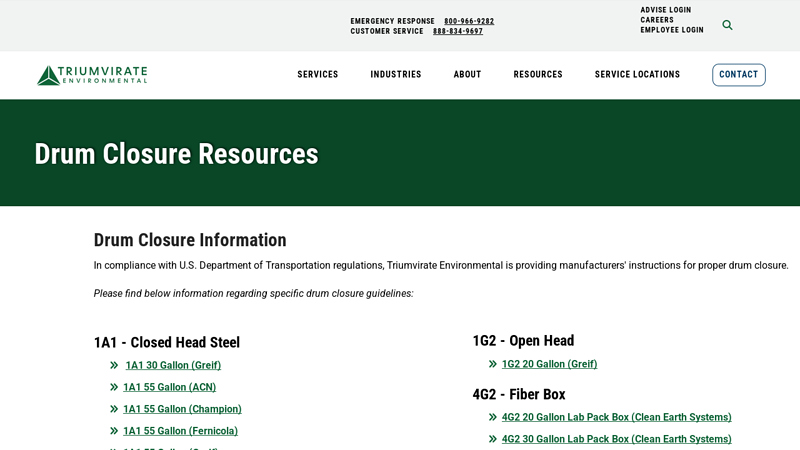The height and width of the screenshot is (450, 800).
Task: Click the italic 'Please find below information' sentence
Action: point(254,294)
